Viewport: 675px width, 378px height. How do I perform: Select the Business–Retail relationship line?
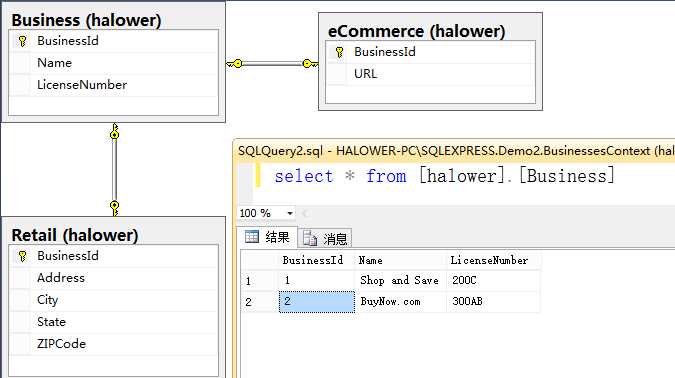[x=114, y=170]
